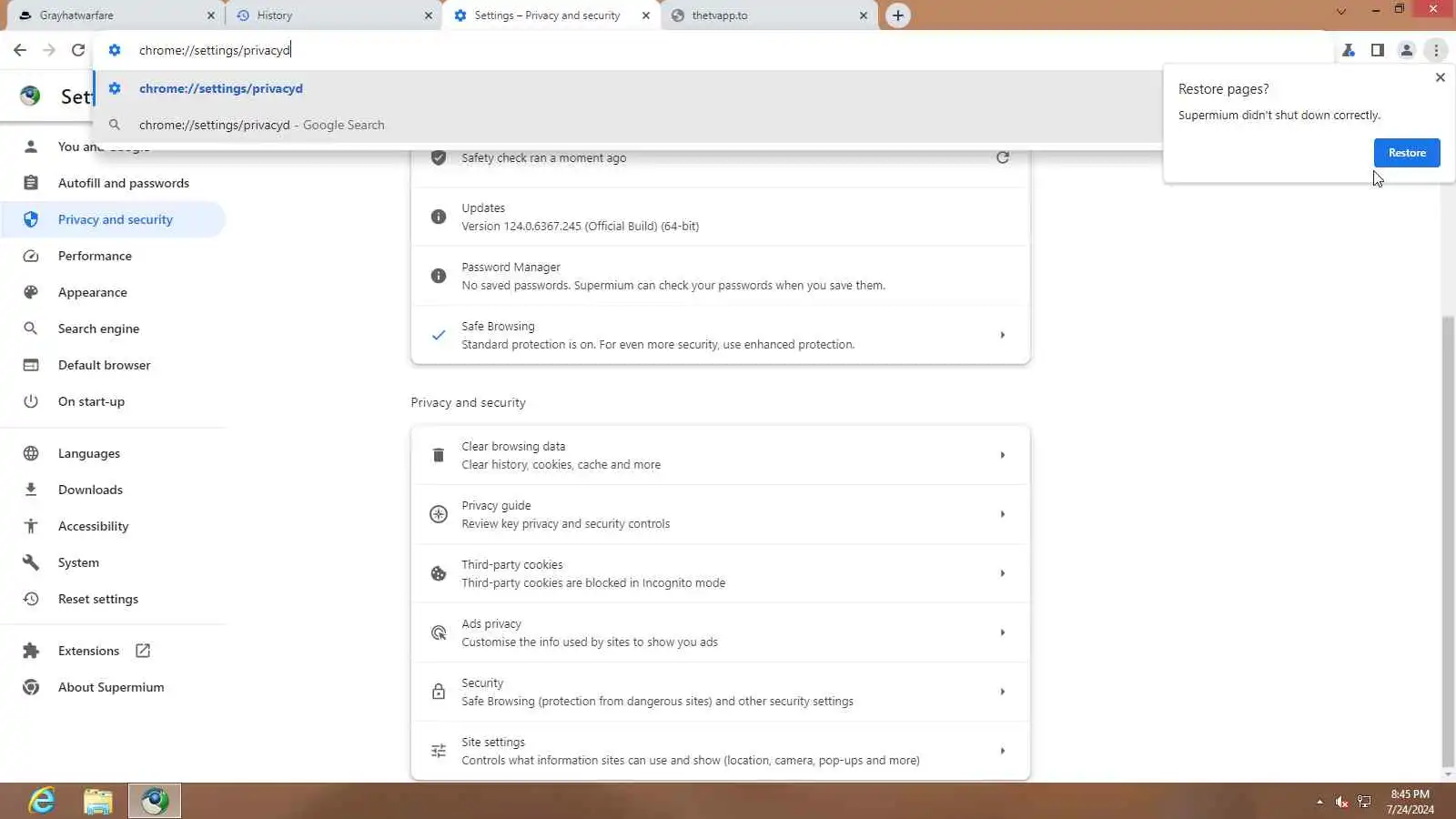Click the Password Manager row text
The height and width of the screenshot is (819, 1456).
(x=673, y=277)
